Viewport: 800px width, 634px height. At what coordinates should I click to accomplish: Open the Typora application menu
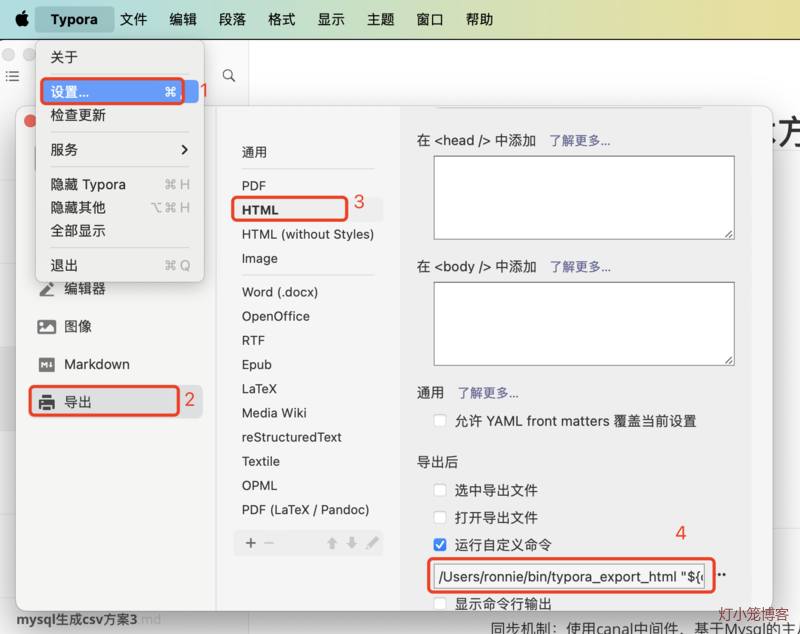[74, 19]
